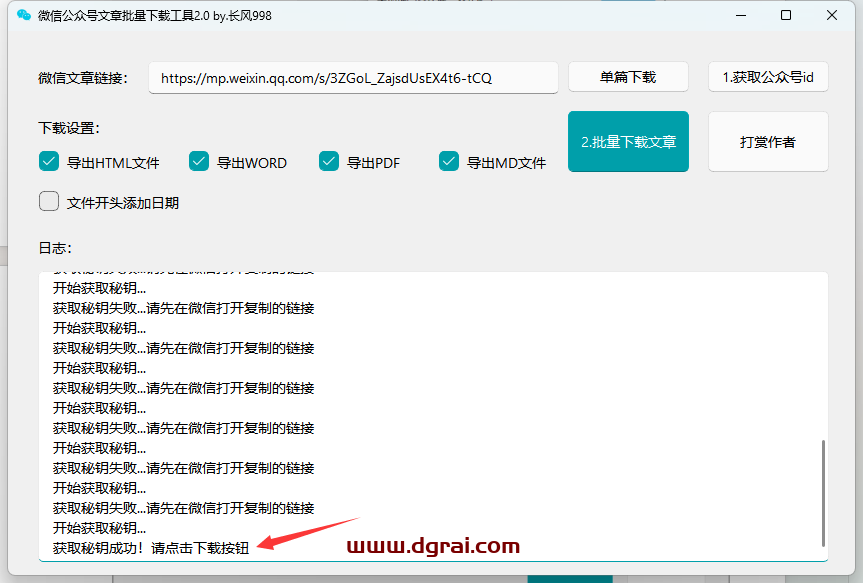Viewport: 863px width, 583px height.
Task: Open the 打赏作者 button
Action: [768, 141]
